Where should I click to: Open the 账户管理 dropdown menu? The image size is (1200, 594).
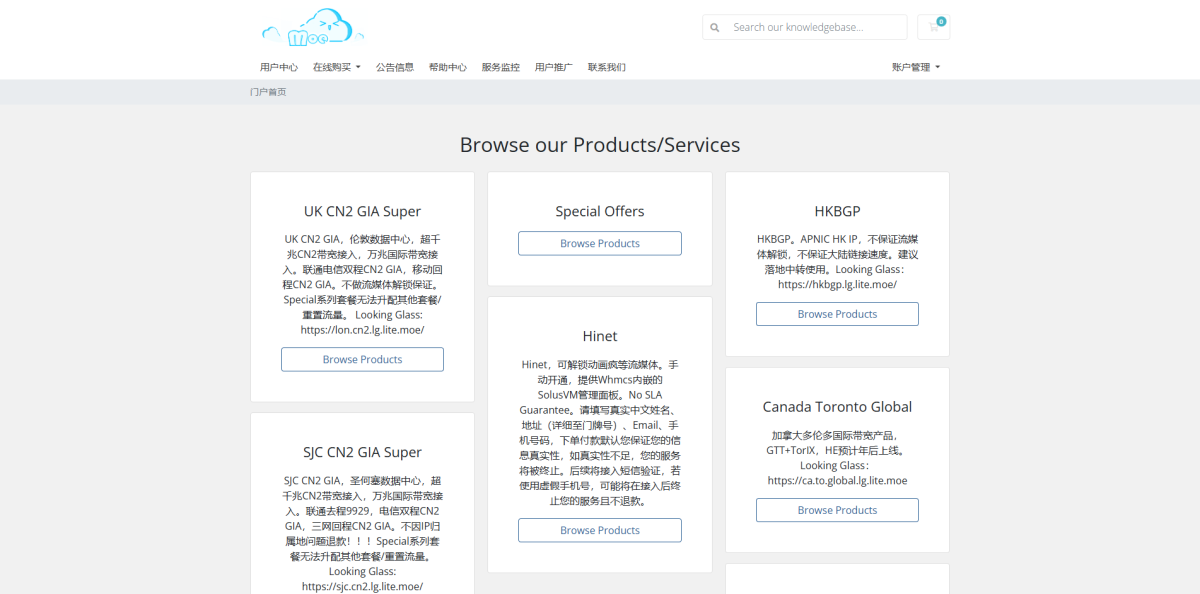(913, 67)
